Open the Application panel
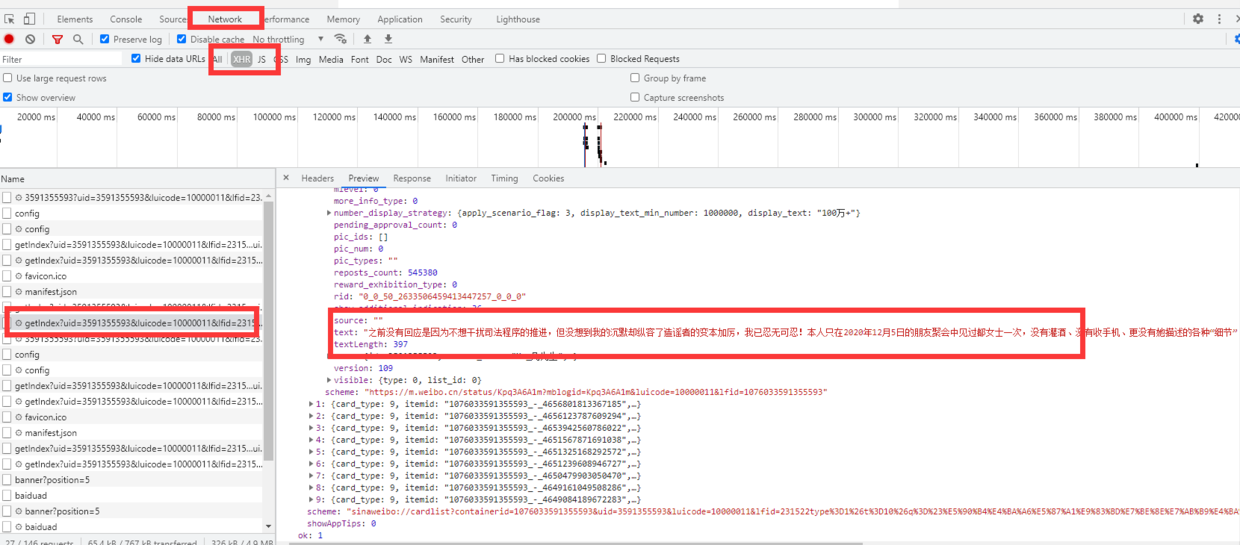 click(400, 19)
